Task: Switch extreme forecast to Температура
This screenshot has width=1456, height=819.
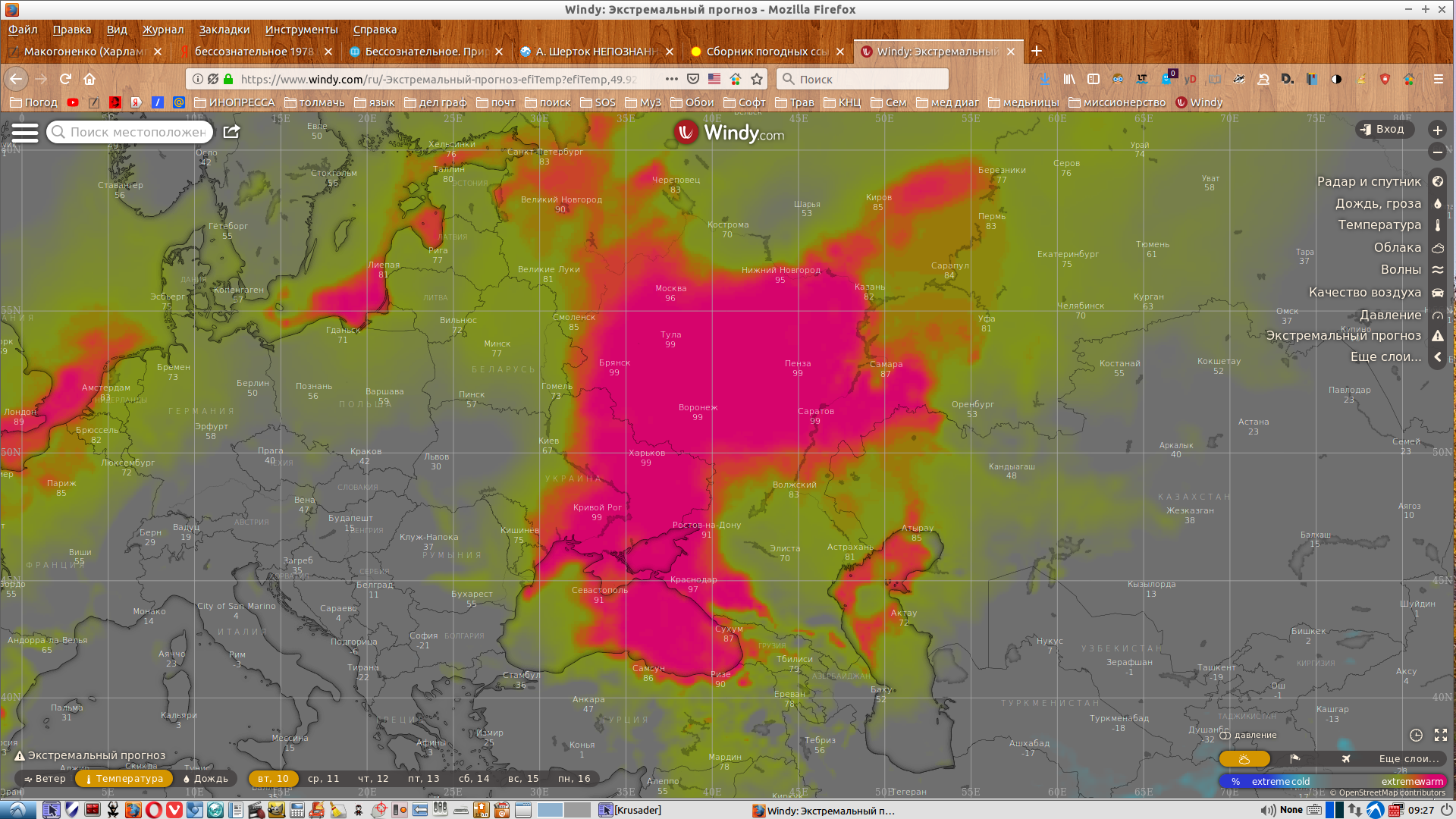Action: (124, 779)
